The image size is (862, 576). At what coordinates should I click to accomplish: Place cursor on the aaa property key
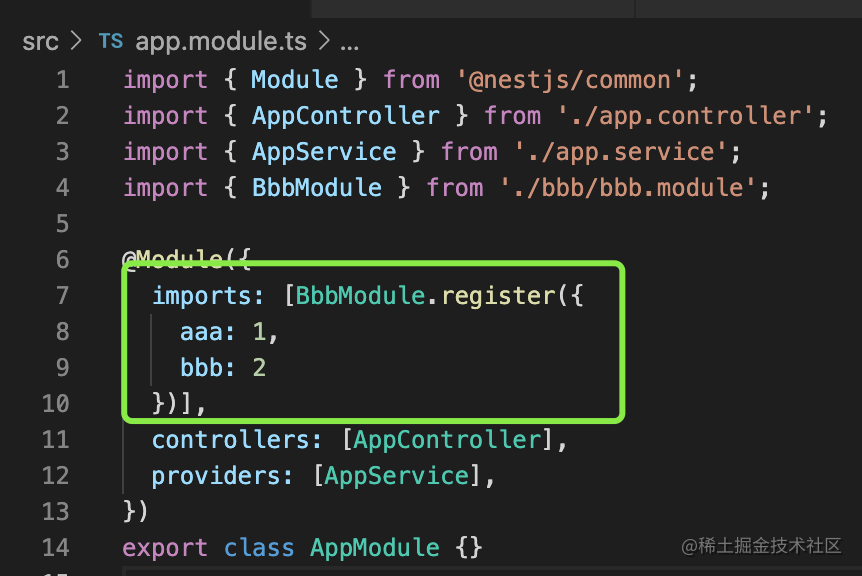click(x=201, y=332)
